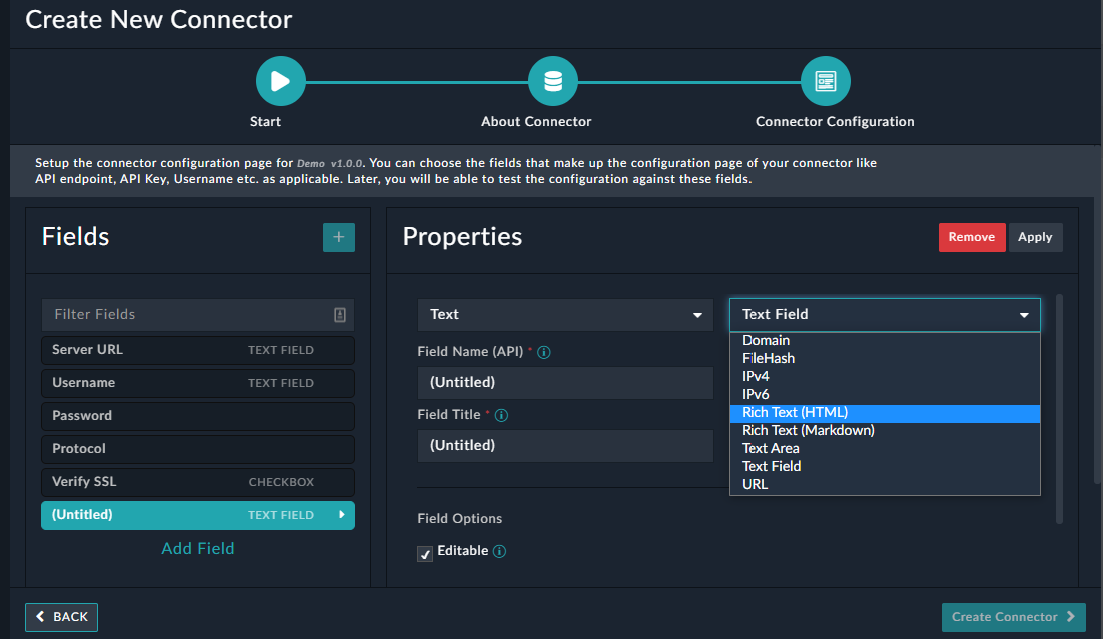The image size is (1103, 639).
Task: Uncheck the Editable checkbox
Action: (425, 551)
